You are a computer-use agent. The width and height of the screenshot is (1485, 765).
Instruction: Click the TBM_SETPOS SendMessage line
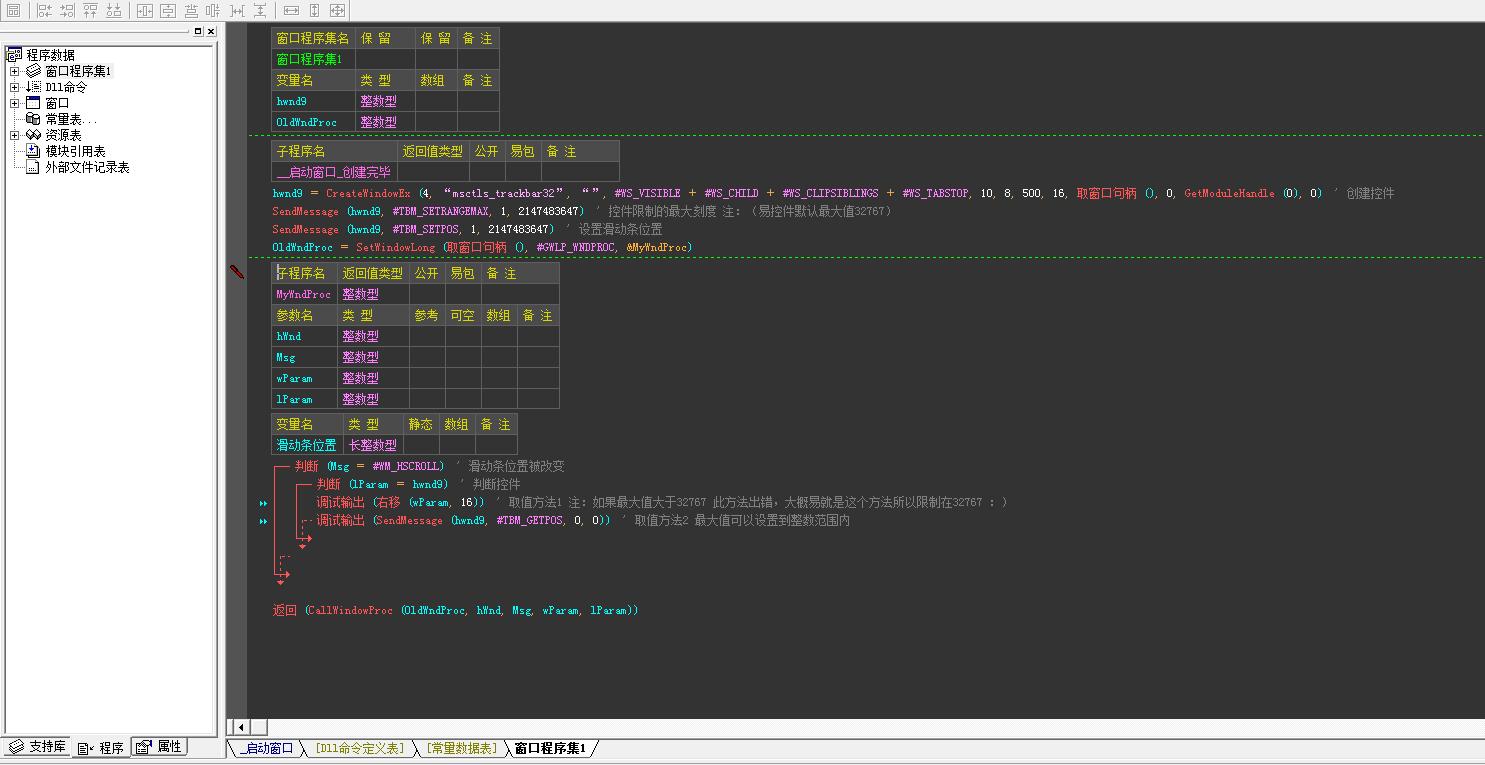point(467,229)
